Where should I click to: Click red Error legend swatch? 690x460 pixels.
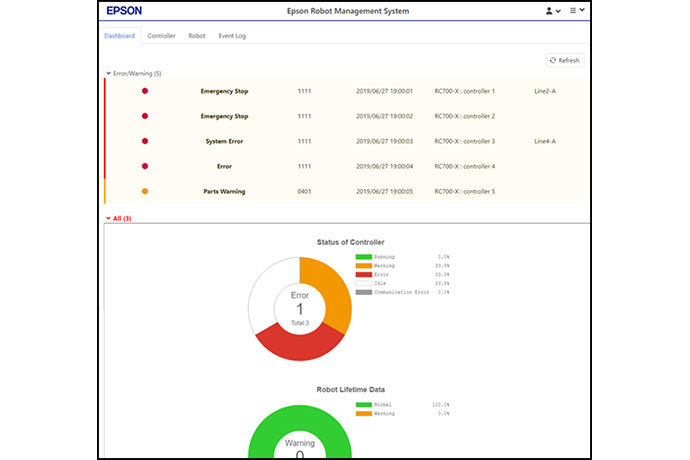(x=364, y=274)
